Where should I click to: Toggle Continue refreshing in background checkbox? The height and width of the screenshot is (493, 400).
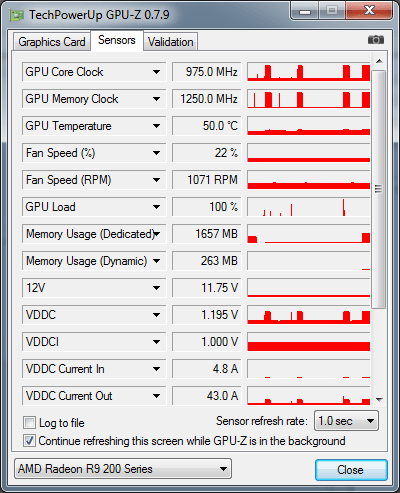click(x=29, y=441)
